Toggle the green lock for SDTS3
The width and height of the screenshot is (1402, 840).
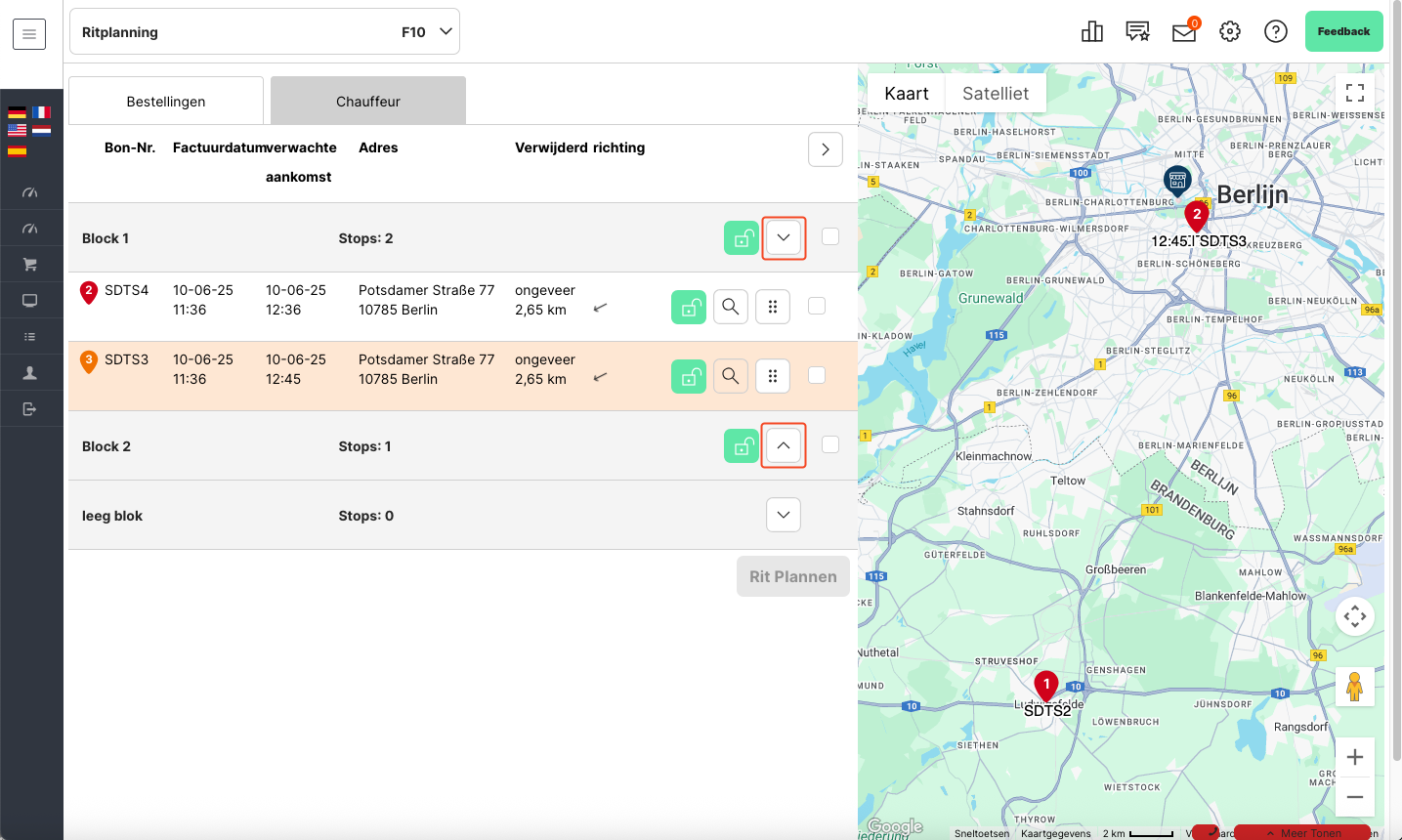point(689,376)
